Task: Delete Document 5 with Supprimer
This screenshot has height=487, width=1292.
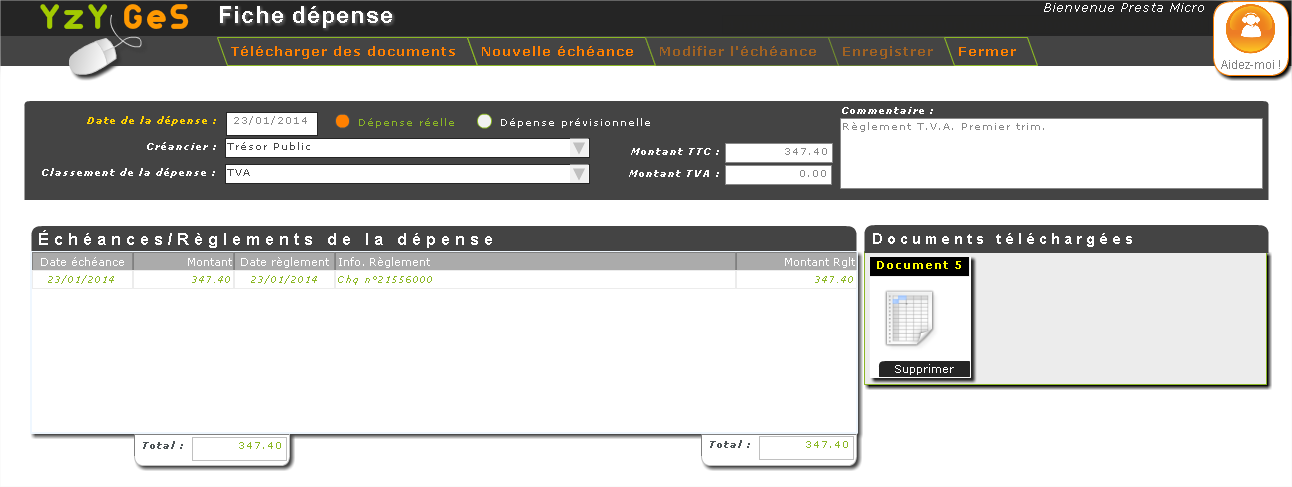Action: click(x=924, y=369)
